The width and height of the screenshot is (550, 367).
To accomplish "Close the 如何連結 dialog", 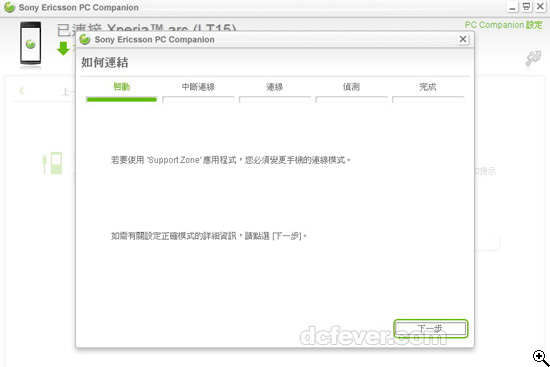I will [x=463, y=39].
